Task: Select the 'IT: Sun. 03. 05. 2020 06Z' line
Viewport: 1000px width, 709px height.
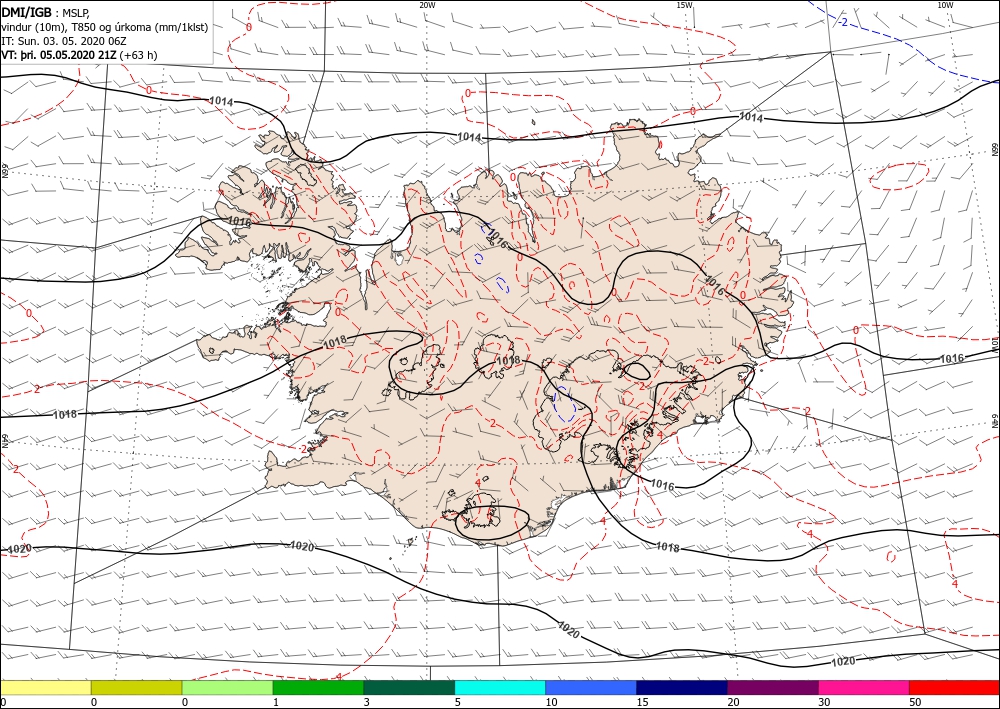Action: point(64,41)
